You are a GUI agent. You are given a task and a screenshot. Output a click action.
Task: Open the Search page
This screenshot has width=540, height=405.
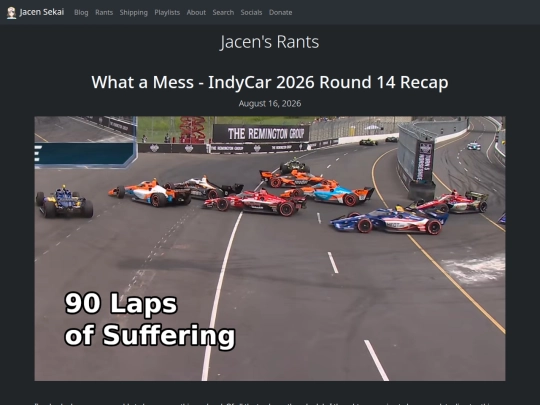[x=223, y=12]
